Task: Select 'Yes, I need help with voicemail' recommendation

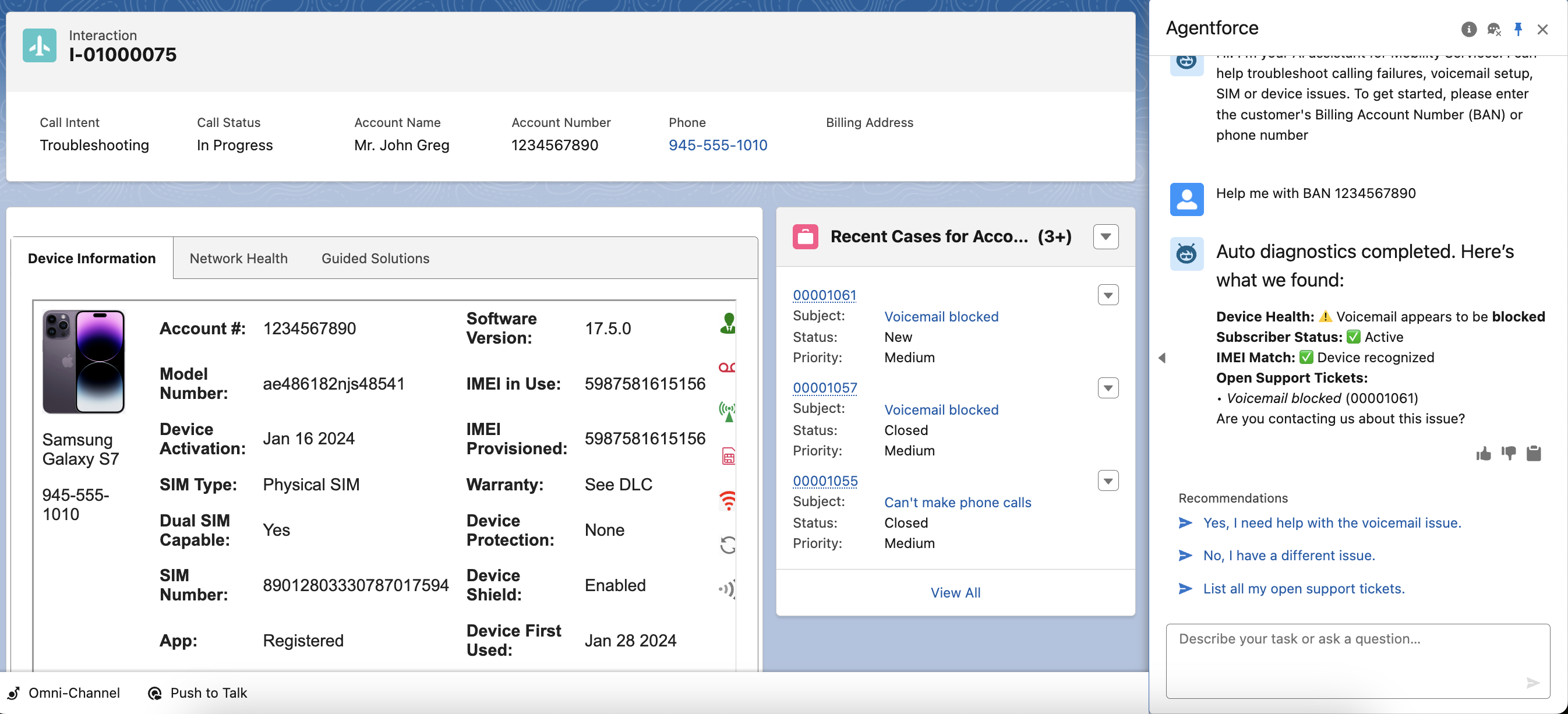Action: pyautogui.click(x=1332, y=523)
